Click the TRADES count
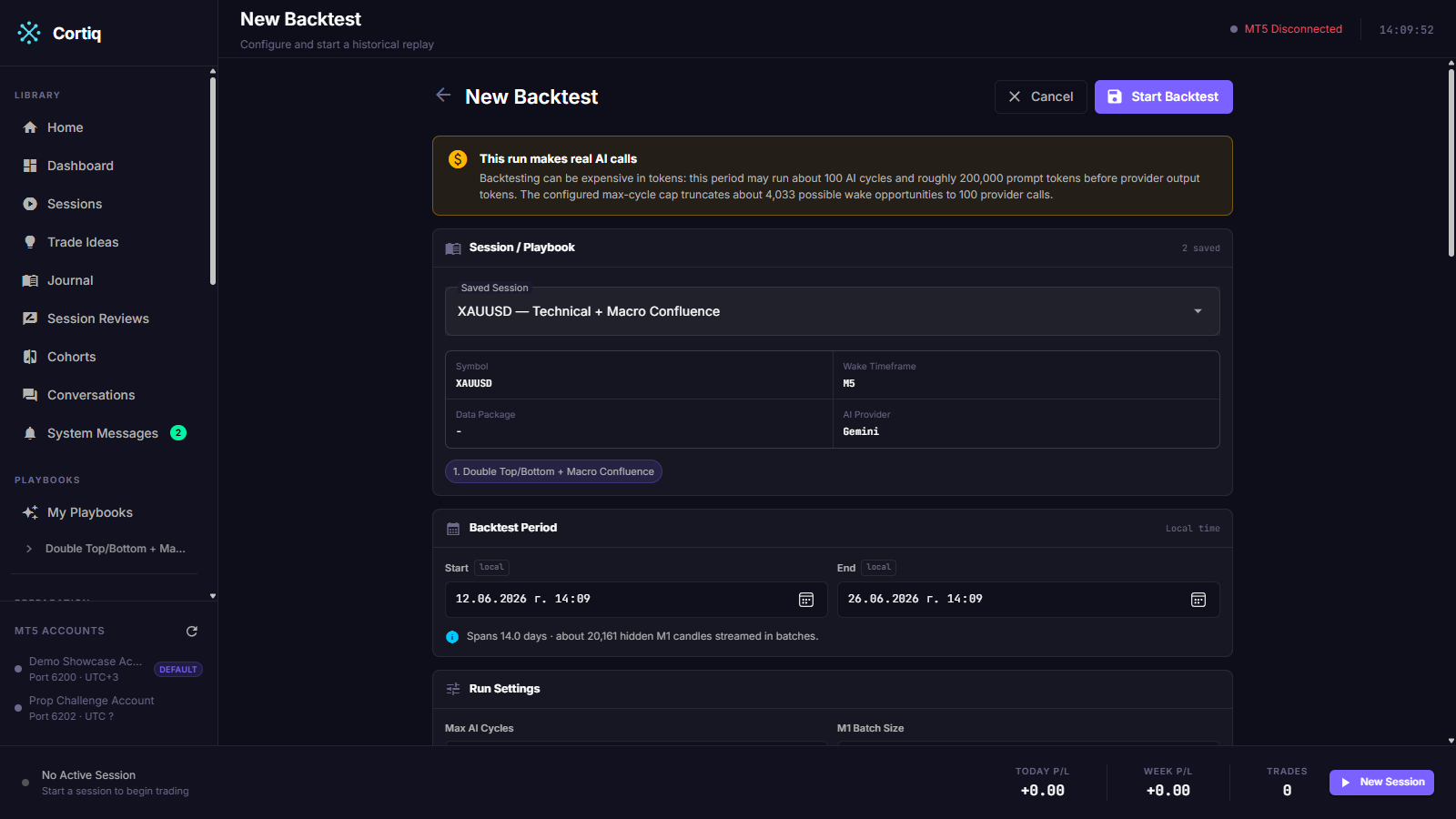 tap(1287, 791)
